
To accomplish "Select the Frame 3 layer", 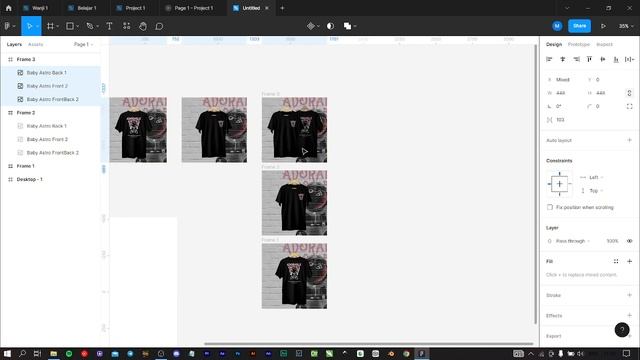I will (x=50, y=59).
